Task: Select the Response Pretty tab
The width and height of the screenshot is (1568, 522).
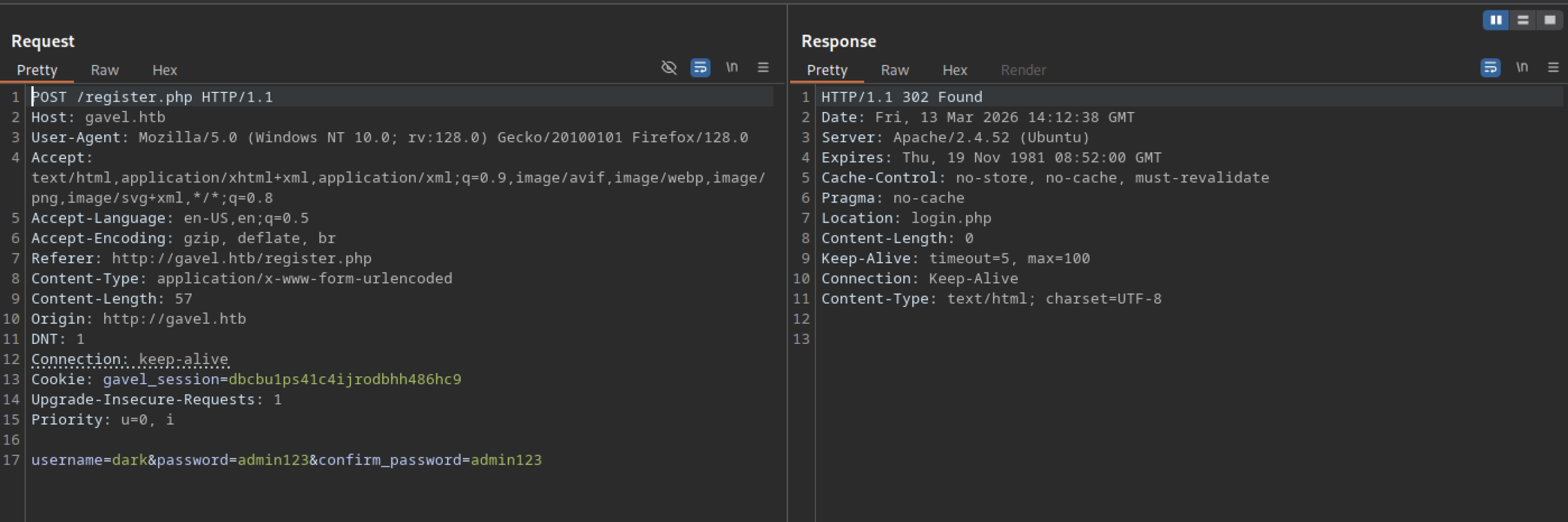Action: pyautogui.click(x=827, y=70)
